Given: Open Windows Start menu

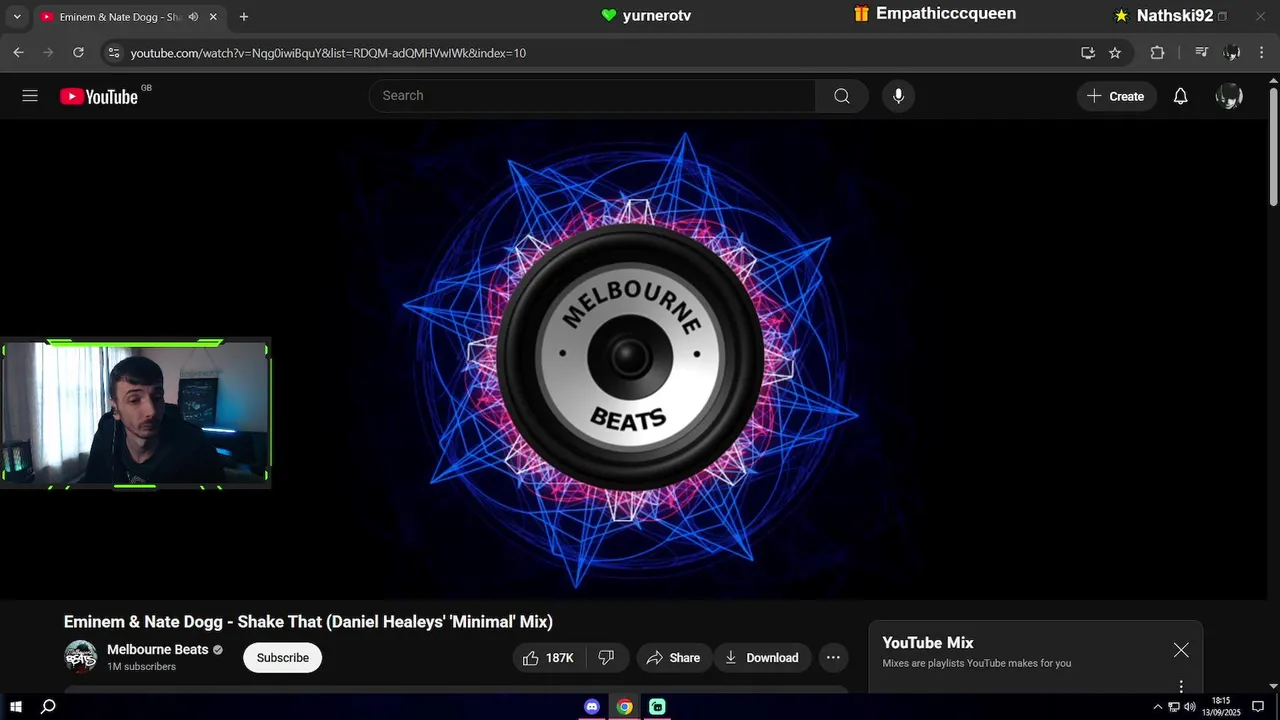Looking at the screenshot, I should pos(16,707).
